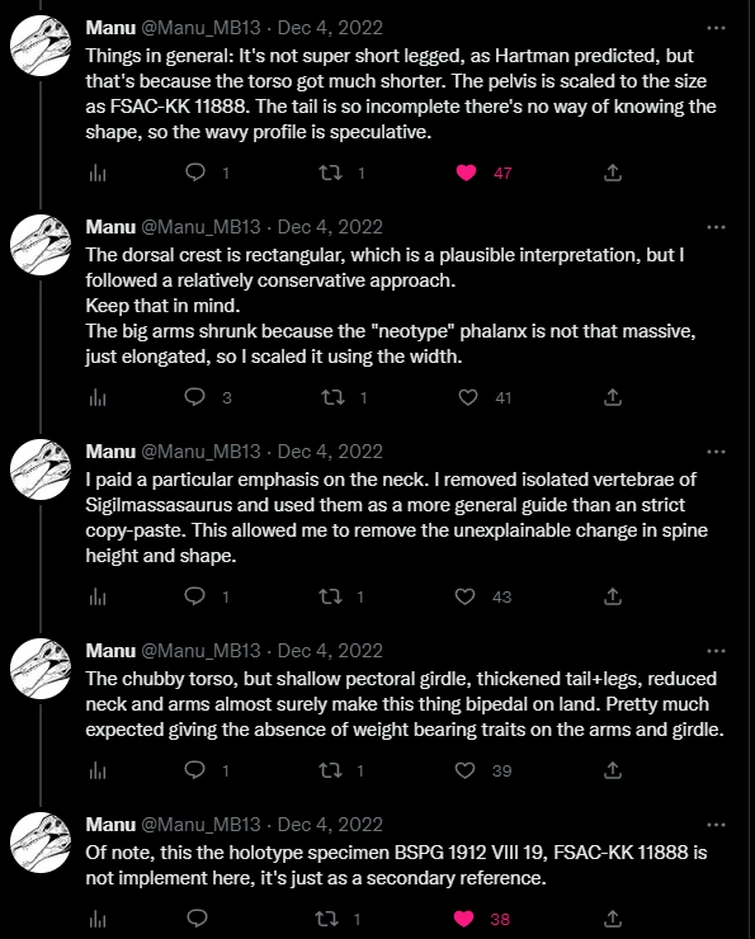Reply to the holotype specimen tweet

coord(196,918)
